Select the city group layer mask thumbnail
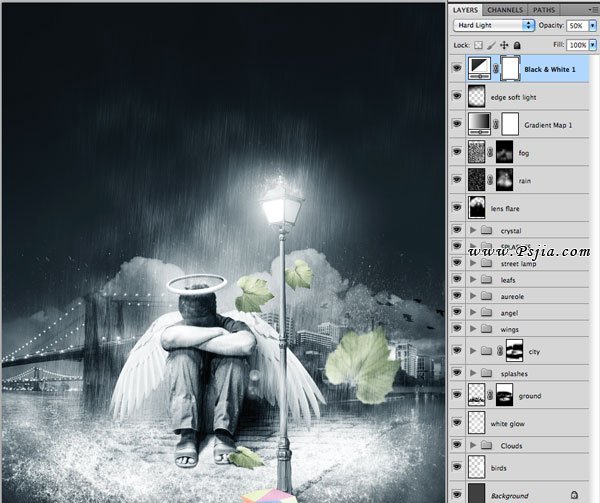The height and width of the screenshot is (503, 600). tap(518, 350)
